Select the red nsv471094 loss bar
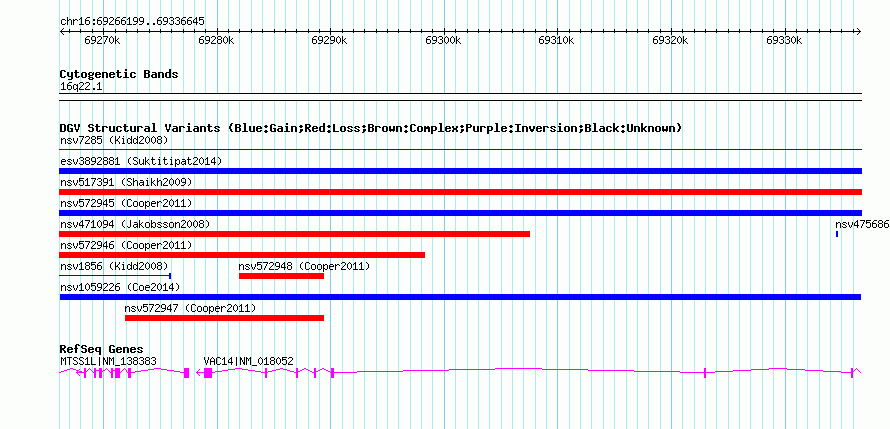890x429 pixels. click(295, 234)
